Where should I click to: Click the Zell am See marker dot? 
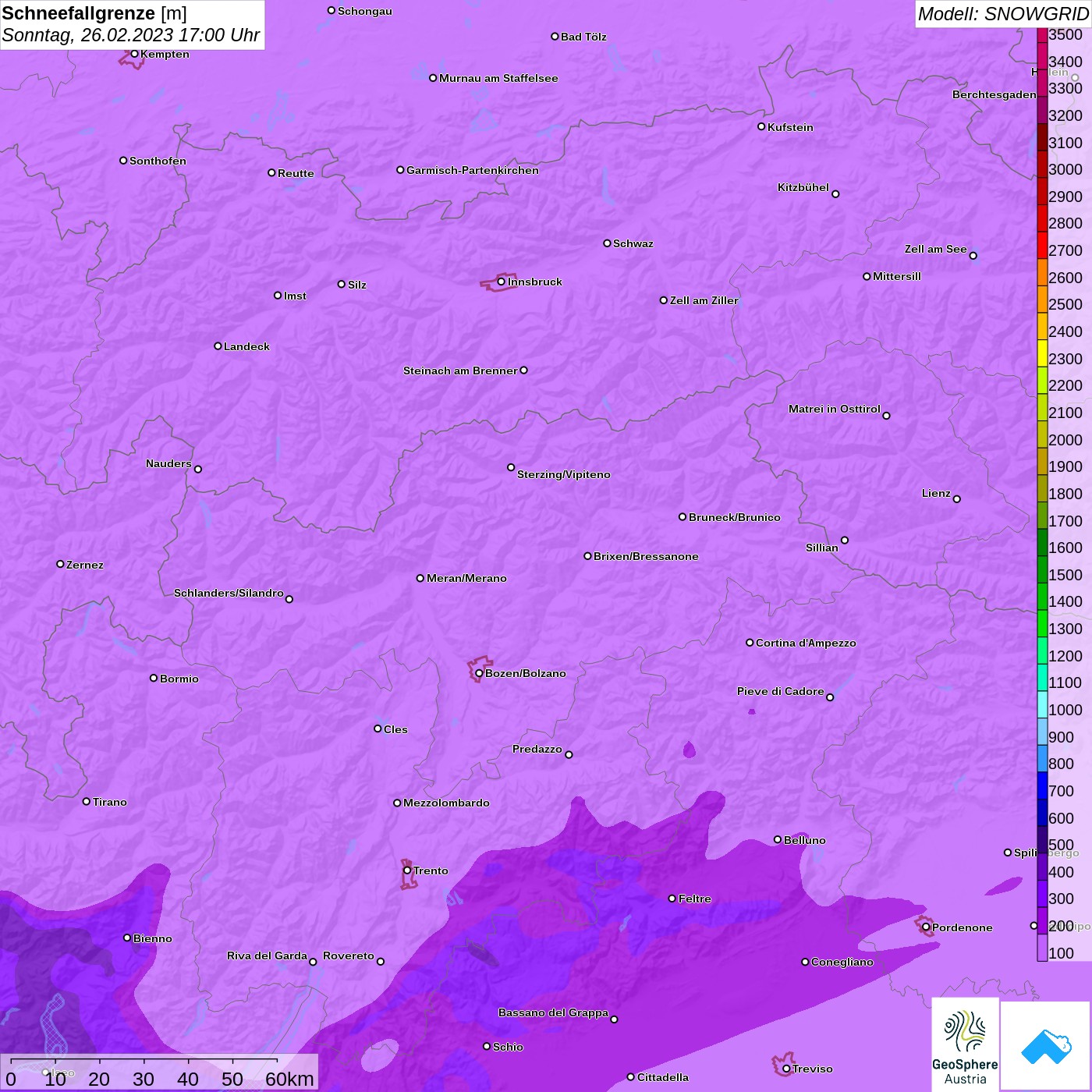click(973, 256)
